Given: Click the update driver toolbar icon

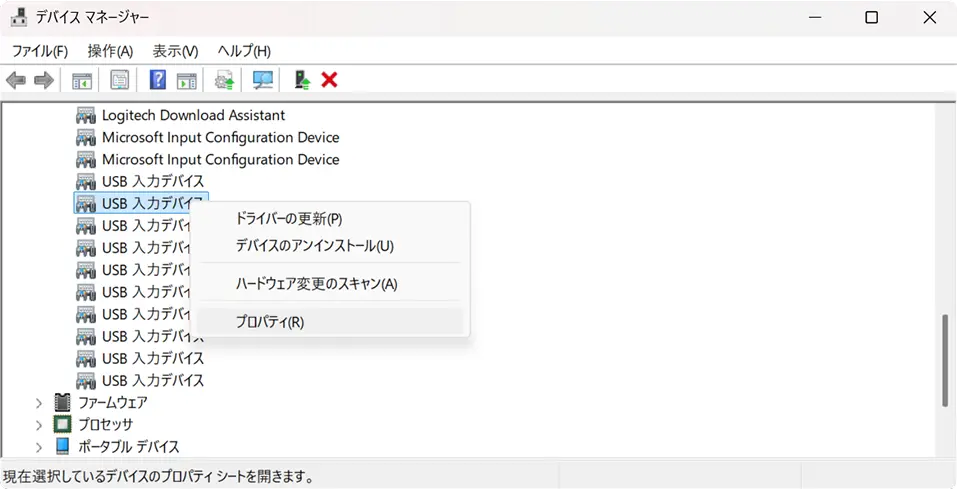Looking at the screenshot, I should click(x=225, y=80).
